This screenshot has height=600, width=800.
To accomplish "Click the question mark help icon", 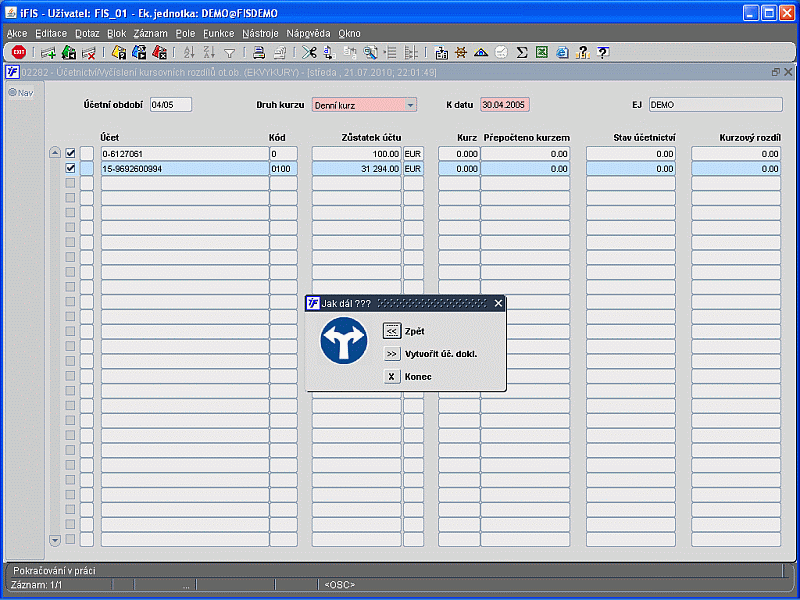I will click(603, 53).
